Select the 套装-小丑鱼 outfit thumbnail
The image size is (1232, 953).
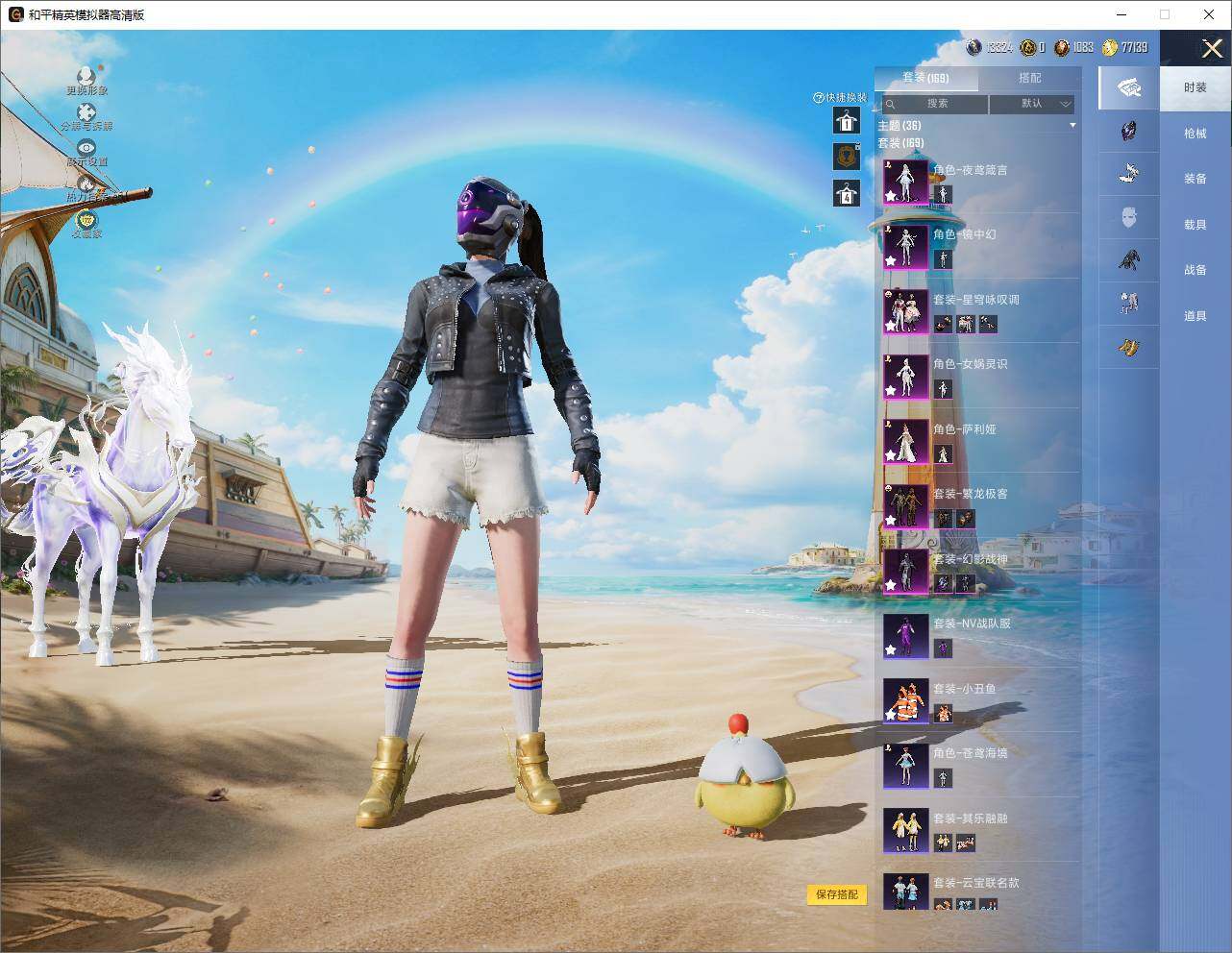[x=905, y=701]
